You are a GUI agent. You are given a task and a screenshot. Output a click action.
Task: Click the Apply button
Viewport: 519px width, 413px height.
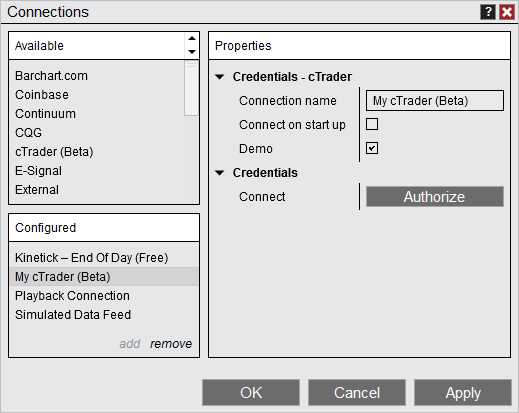463,392
